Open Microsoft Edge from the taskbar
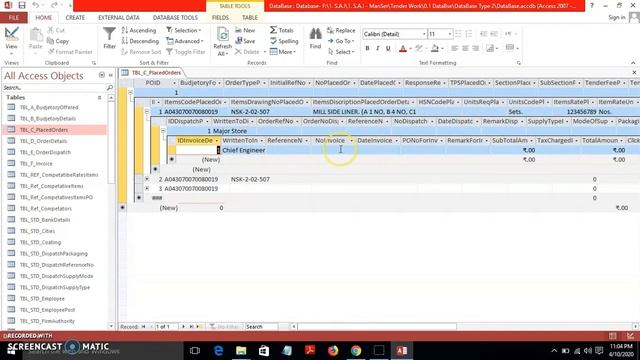The width and height of the screenshot is (640, 360). click(x=218, y=350)
